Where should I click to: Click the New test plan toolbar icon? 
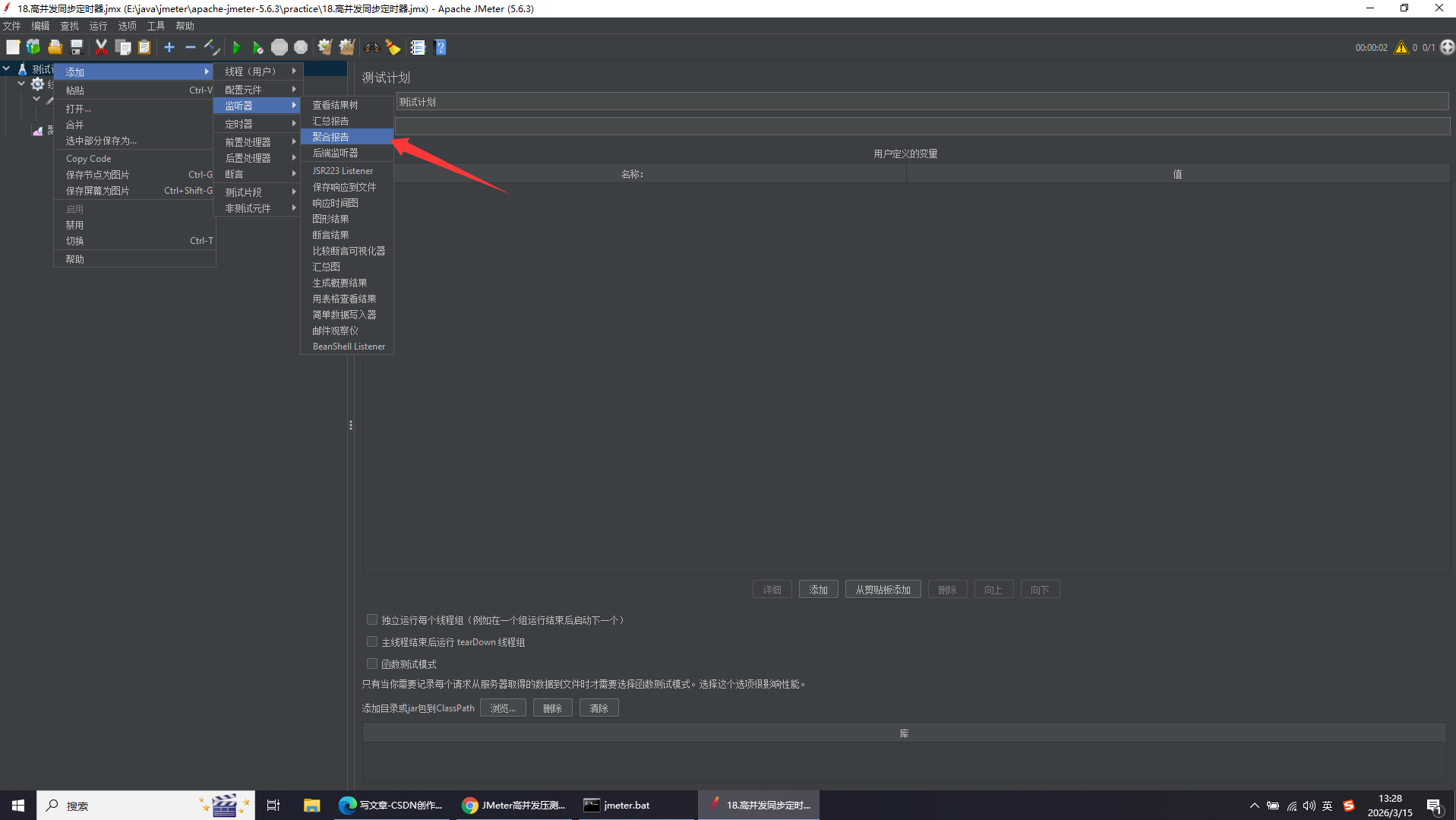[x=13, y=47]
